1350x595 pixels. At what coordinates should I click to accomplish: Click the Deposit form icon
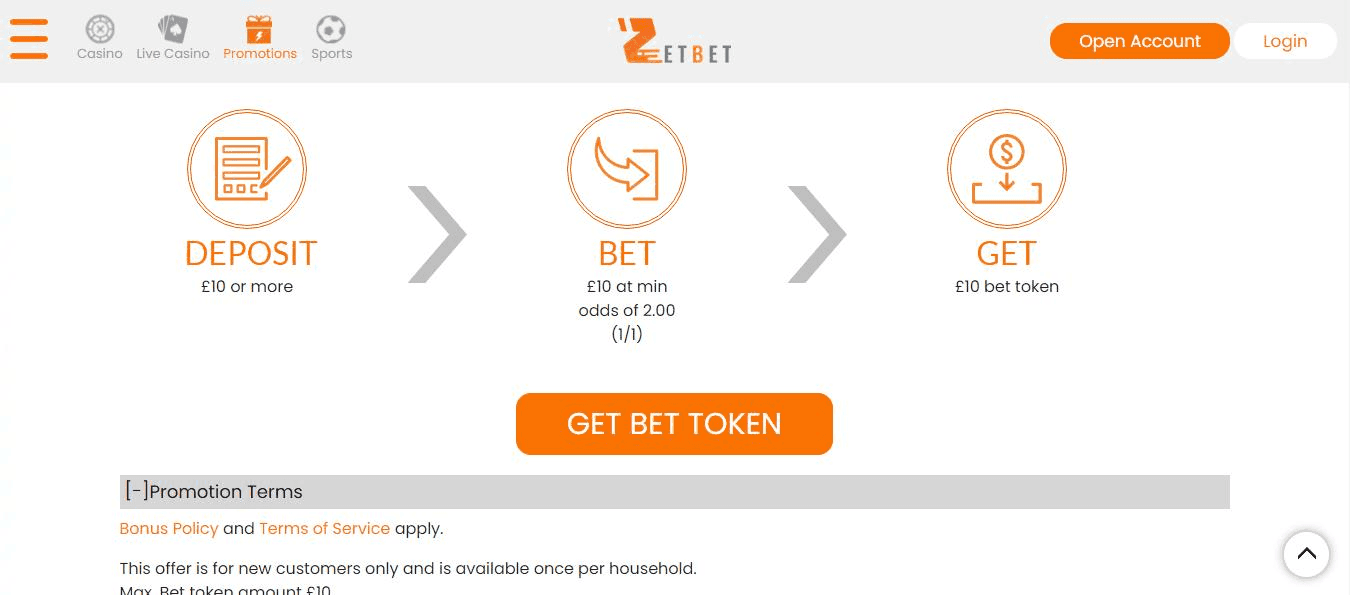point(247,169)
